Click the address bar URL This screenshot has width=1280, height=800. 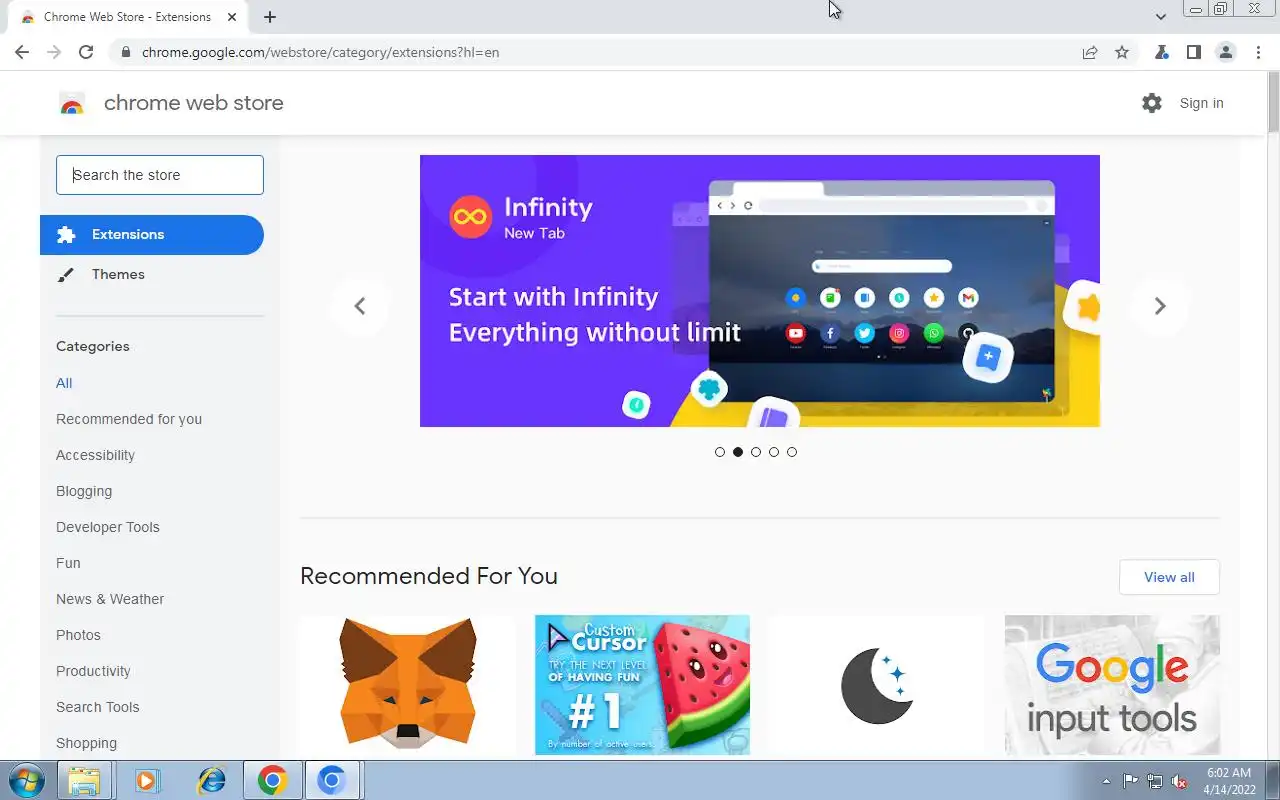(x=320, y=52)
